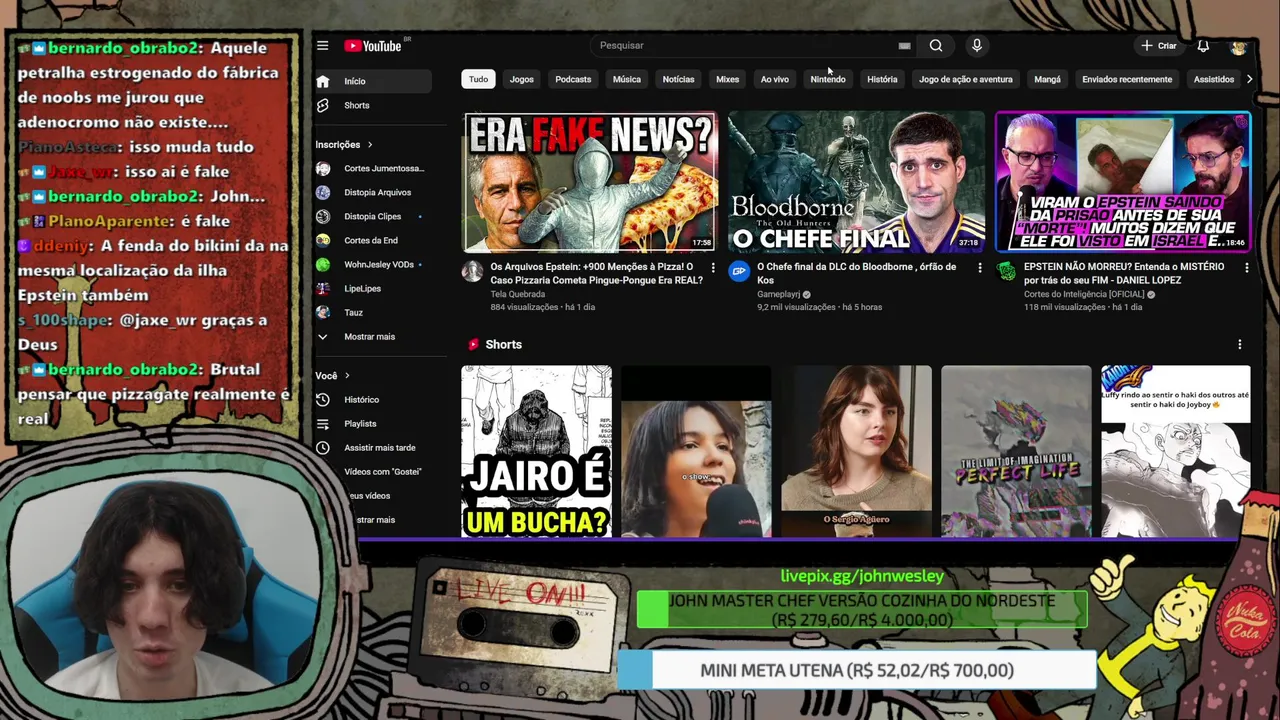Open Cortes do Inteligência channel avatar

(1006, 271)
